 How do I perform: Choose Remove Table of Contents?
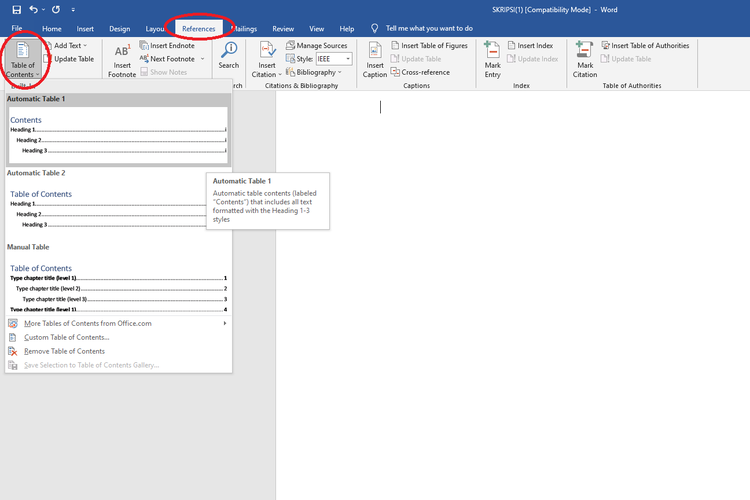(x=64, y=351)
